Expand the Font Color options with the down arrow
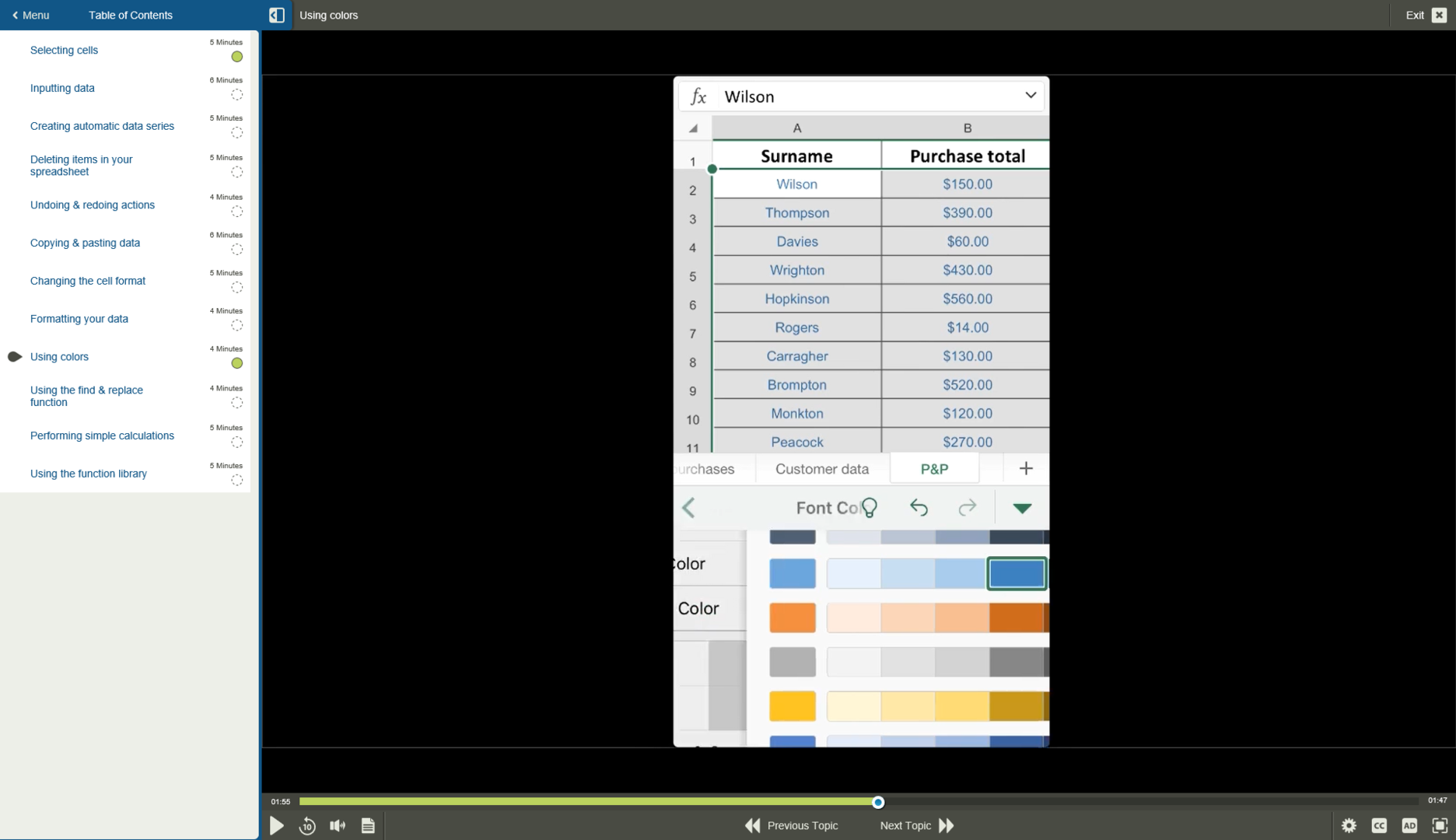 [1021, 507]
